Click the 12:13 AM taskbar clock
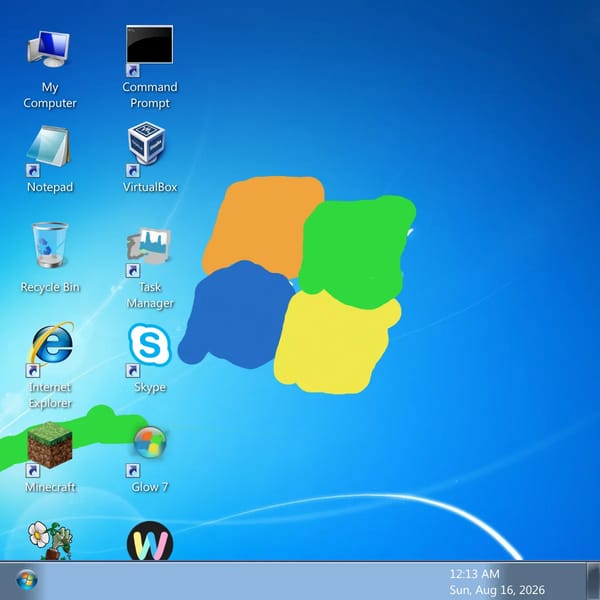 (474, 574)
